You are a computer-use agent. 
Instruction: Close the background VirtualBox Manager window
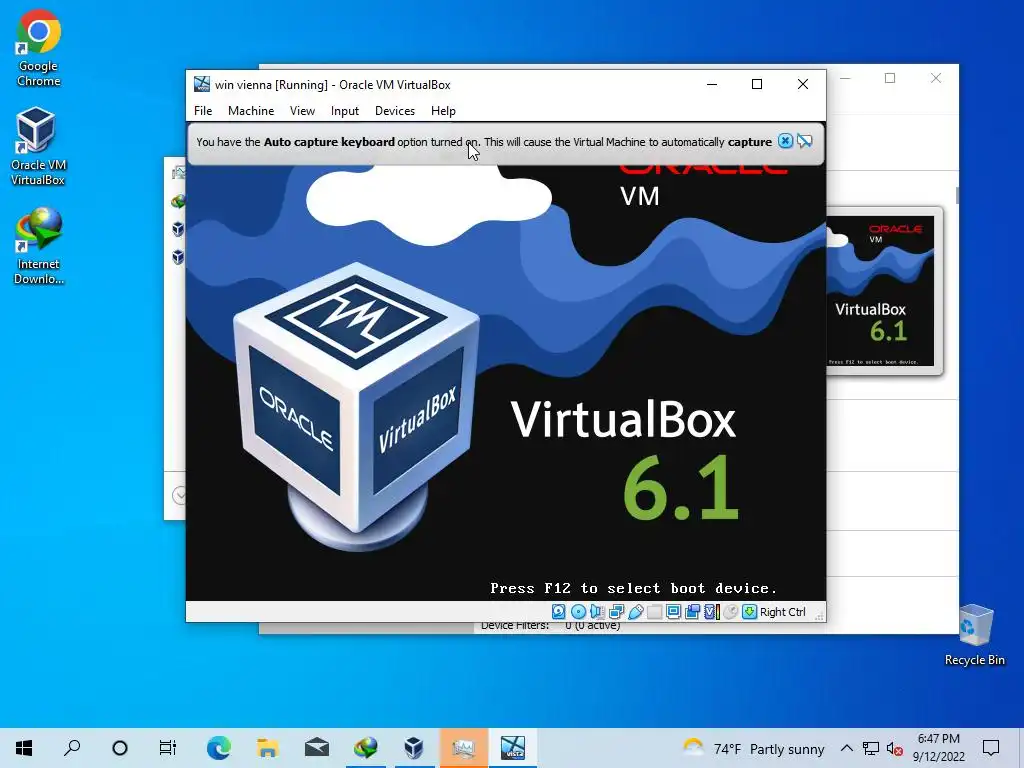point(936,78)
